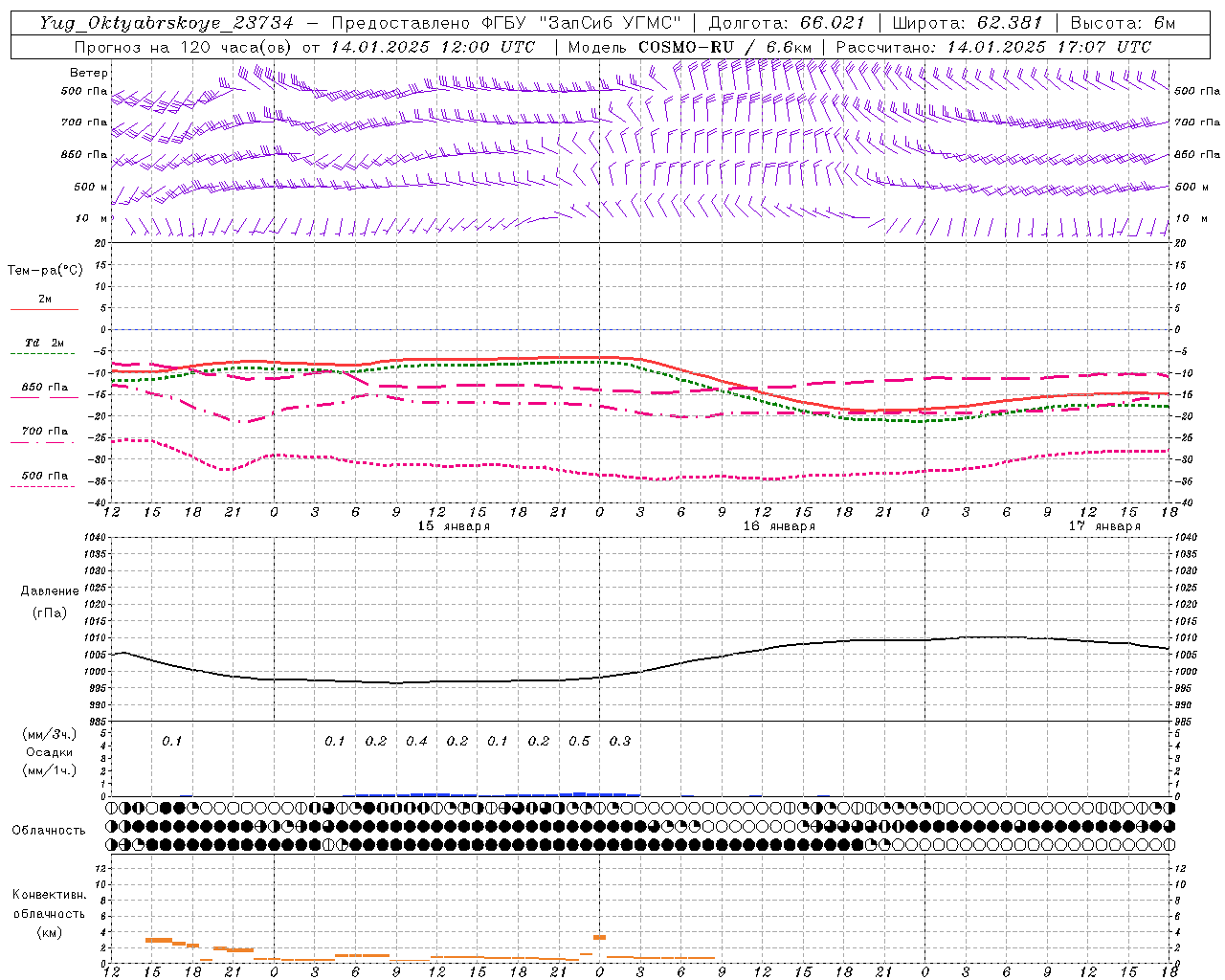The width and height of the screenshot is (1225, 980).
Task: Click the forecast start time 14.01.2025 12:00 UTC
Action: click(x=433, y=47)
